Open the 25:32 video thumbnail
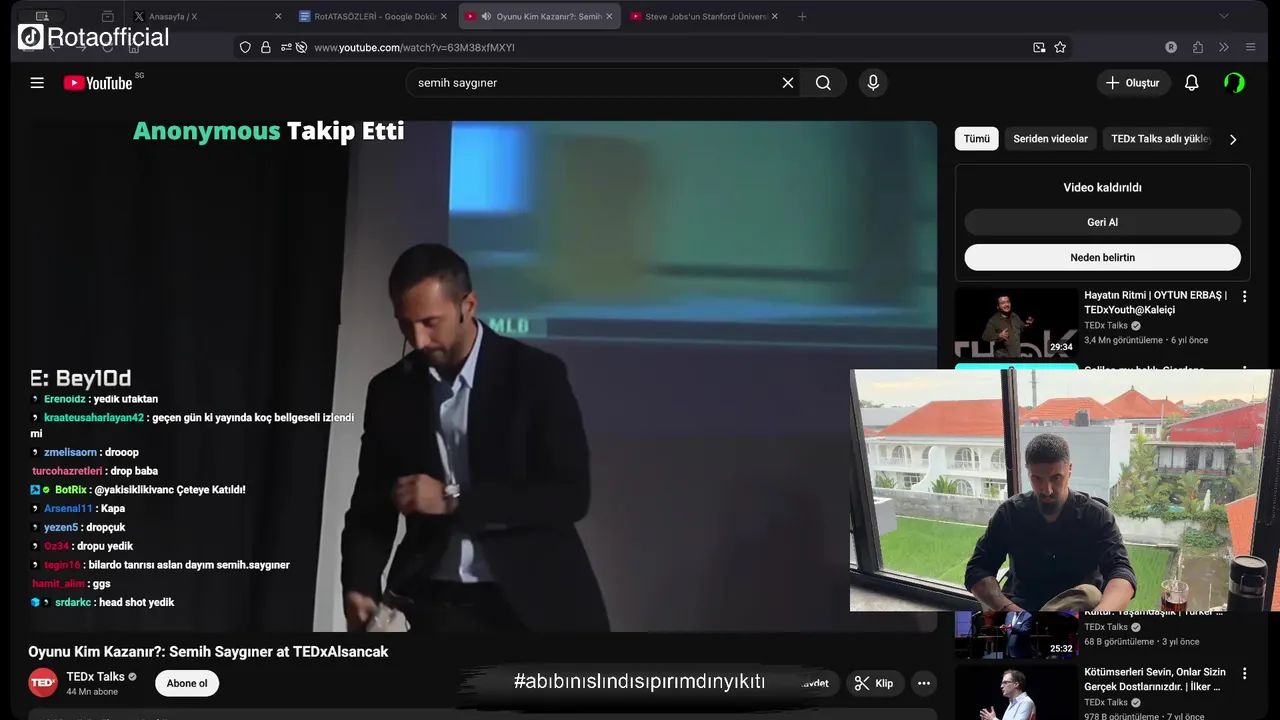Screen dimensions: 1280x720 [1016, 635]
